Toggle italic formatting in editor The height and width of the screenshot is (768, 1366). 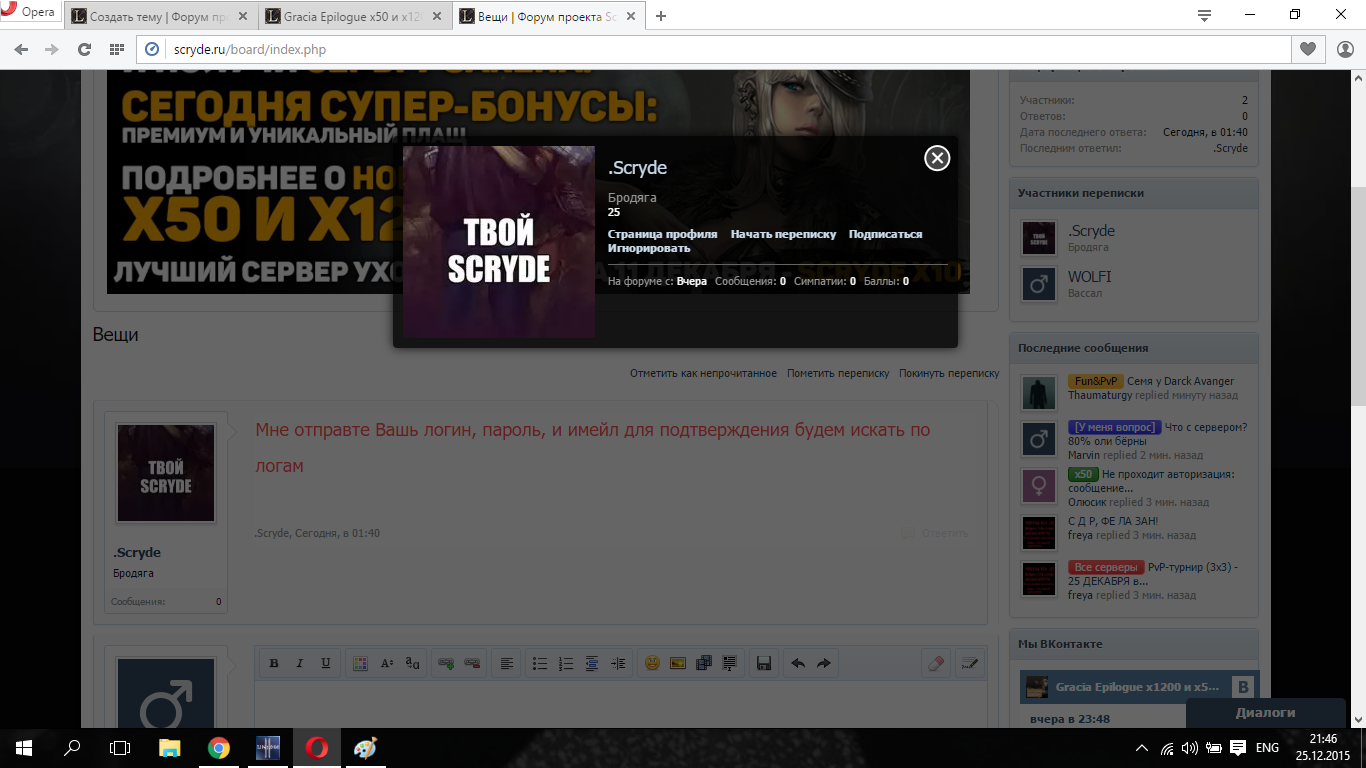[299, 663]
